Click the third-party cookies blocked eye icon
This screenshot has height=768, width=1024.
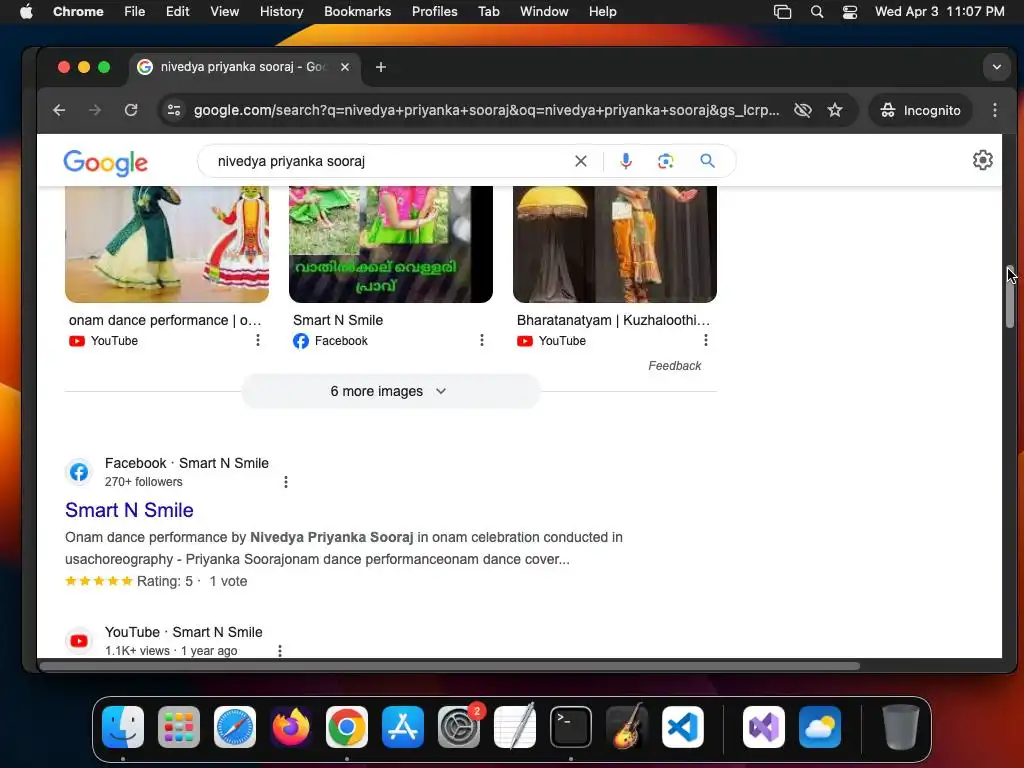(x=803, y=110)
